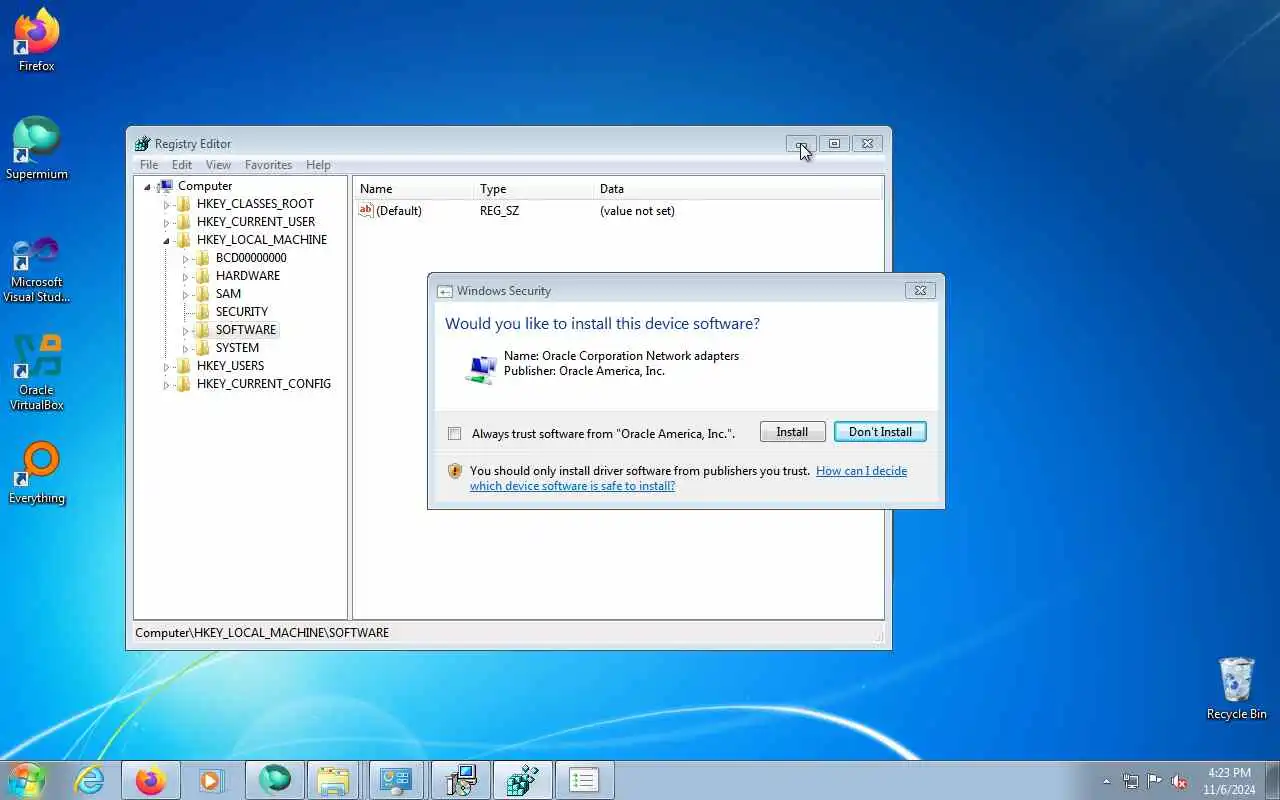
Task: Click the network adapter icon in dialog
Action: (481, 368)
